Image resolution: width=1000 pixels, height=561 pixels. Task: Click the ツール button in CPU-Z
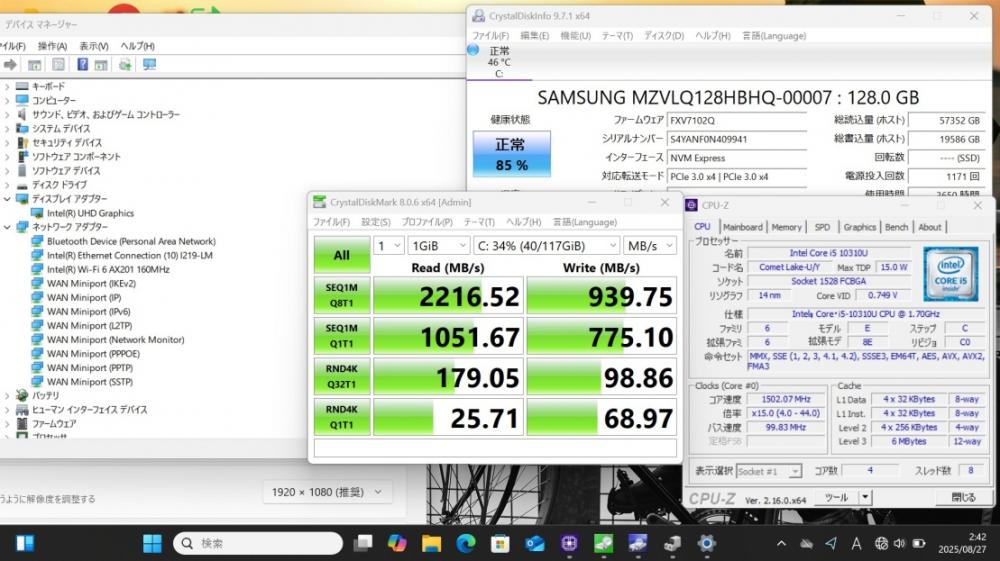836,497
